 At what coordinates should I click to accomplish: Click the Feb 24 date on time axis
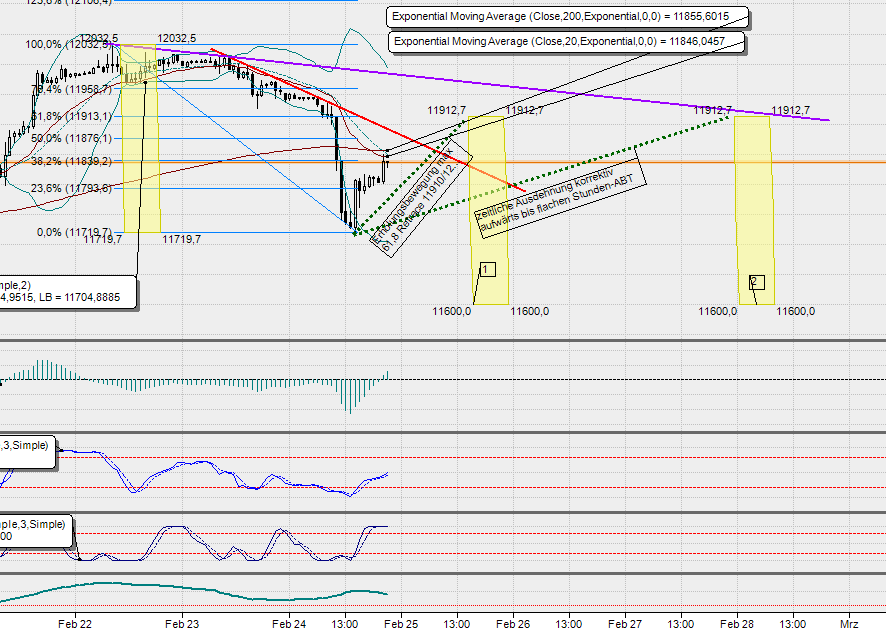[x=289, y=624]
